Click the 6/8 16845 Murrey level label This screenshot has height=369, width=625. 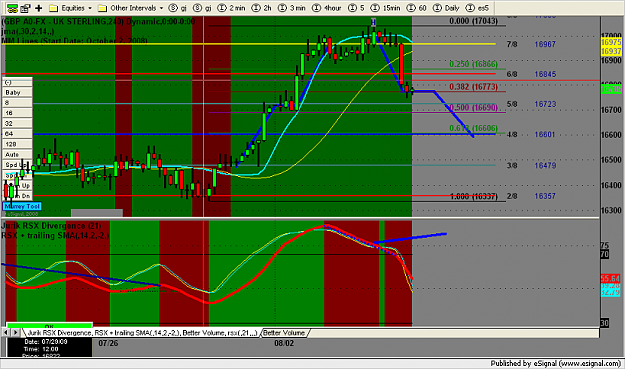531,74
